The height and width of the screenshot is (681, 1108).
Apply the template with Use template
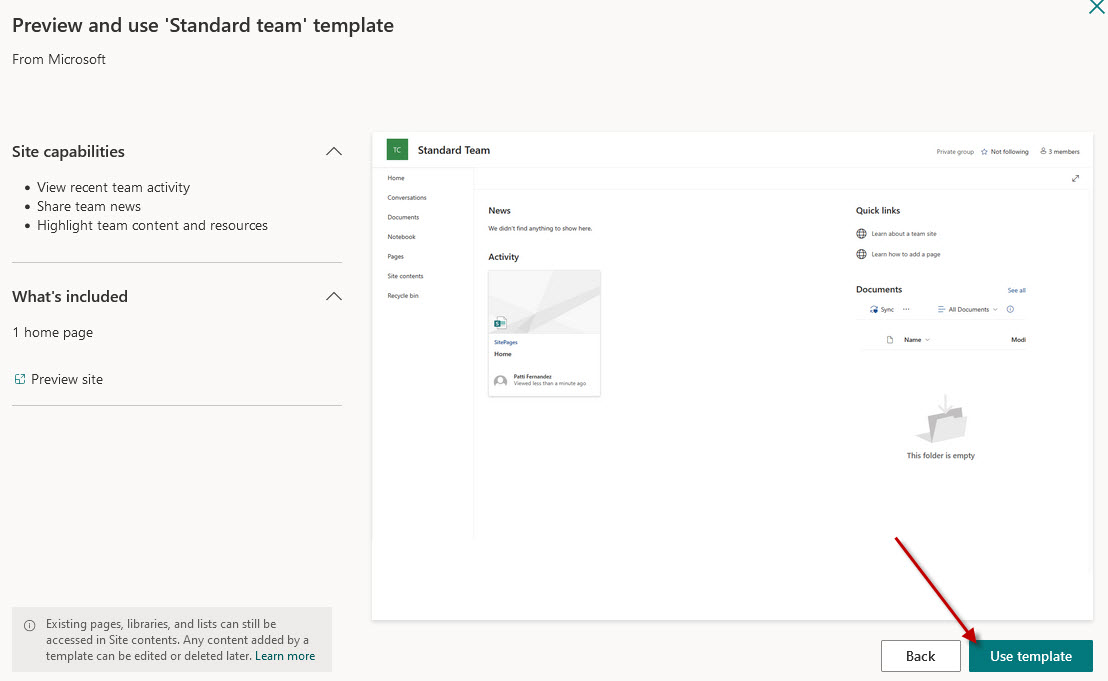(1030, 656)
